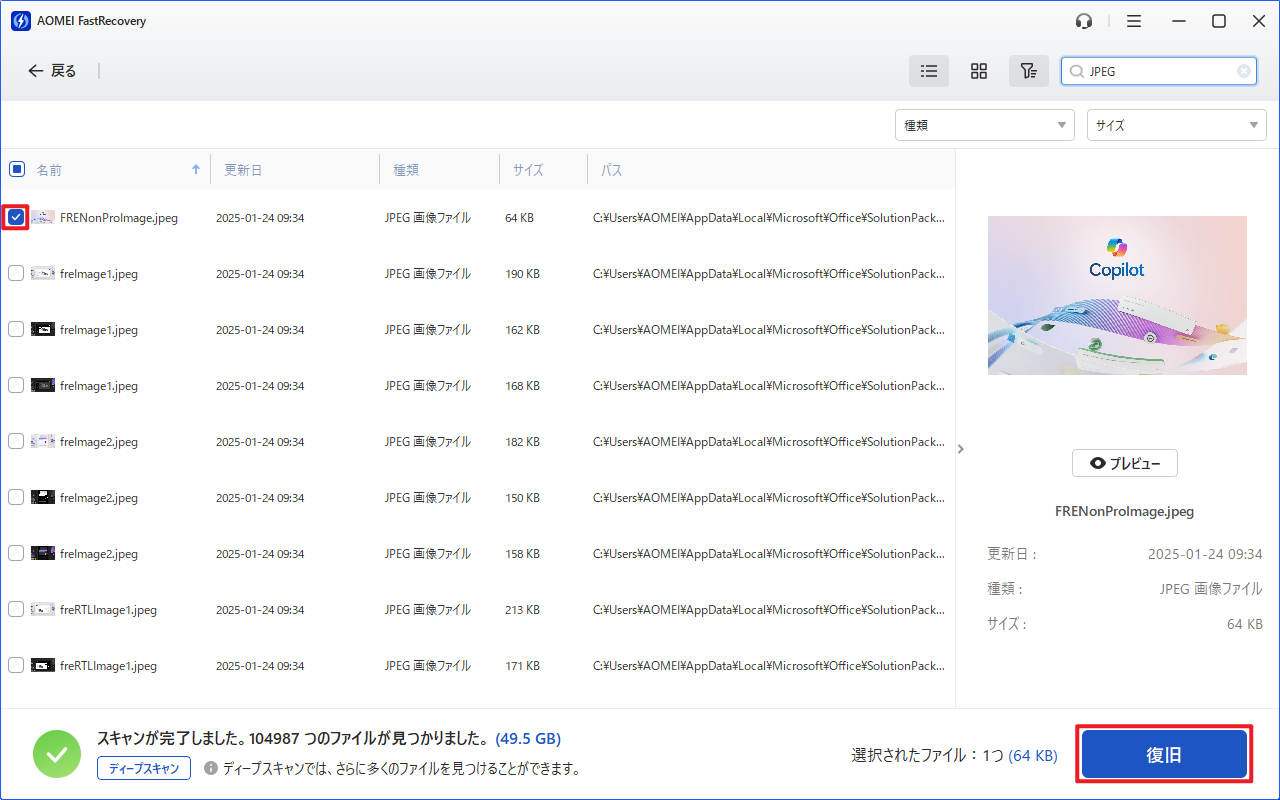Viewport: 1280px width, 800px height.
Task: Click the 復旧 recover button
Action: pos(1164,754)
